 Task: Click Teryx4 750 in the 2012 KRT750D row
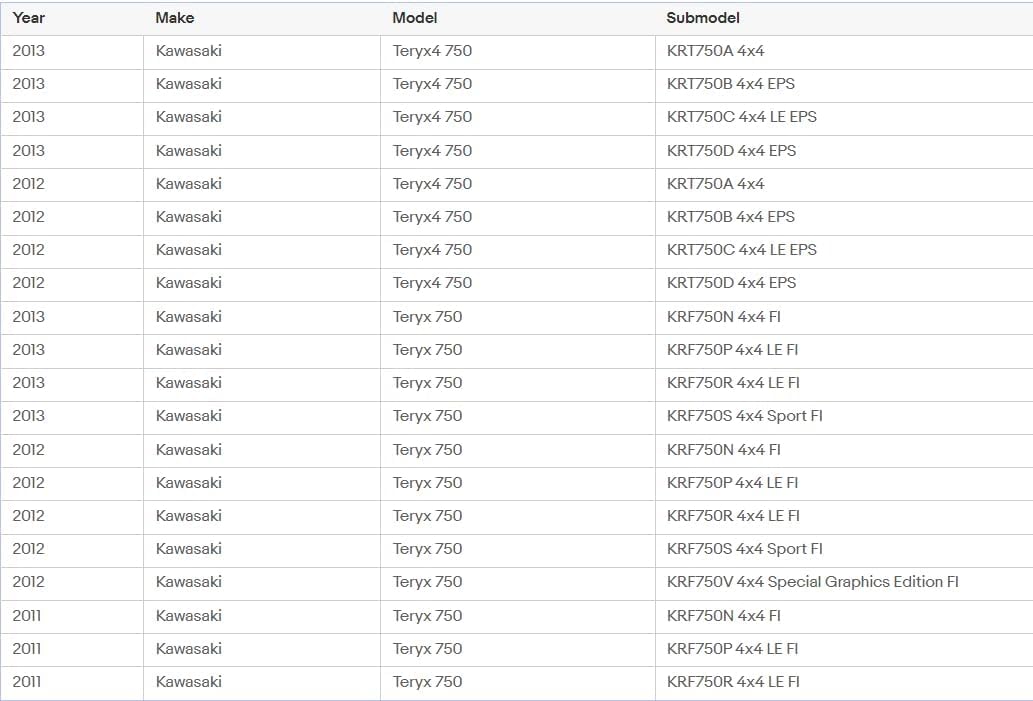(x=432, y=283)
